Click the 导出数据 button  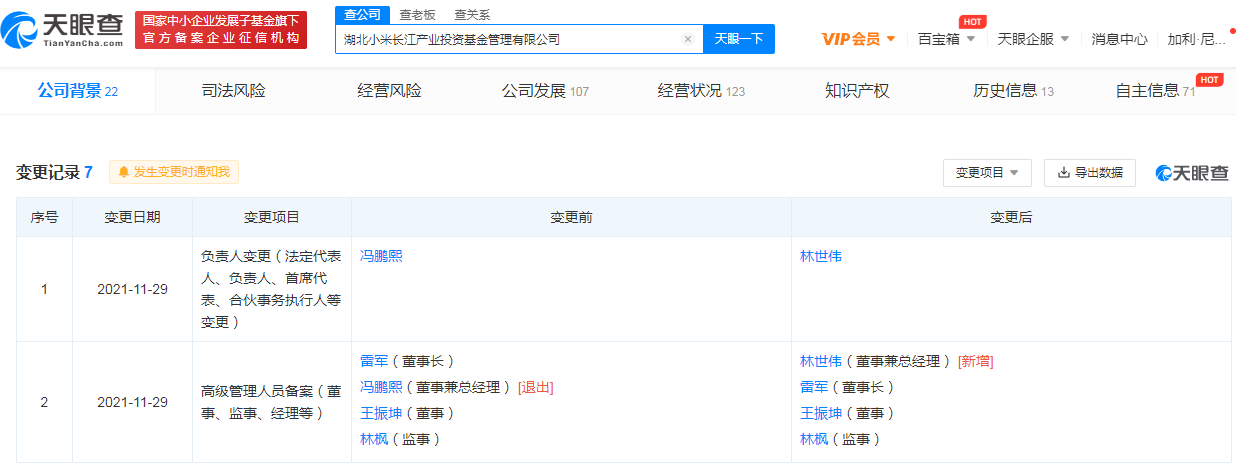(x=1090, y=172)
